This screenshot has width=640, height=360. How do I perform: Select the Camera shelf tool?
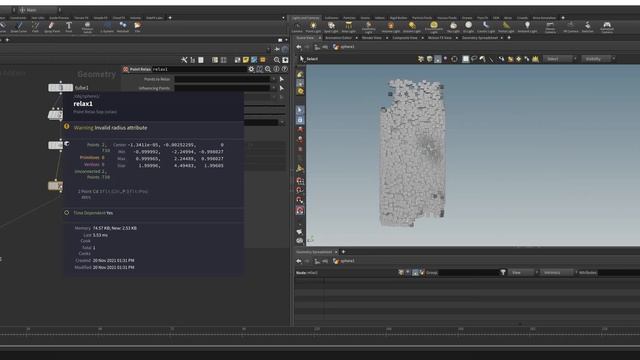point(297,27)
